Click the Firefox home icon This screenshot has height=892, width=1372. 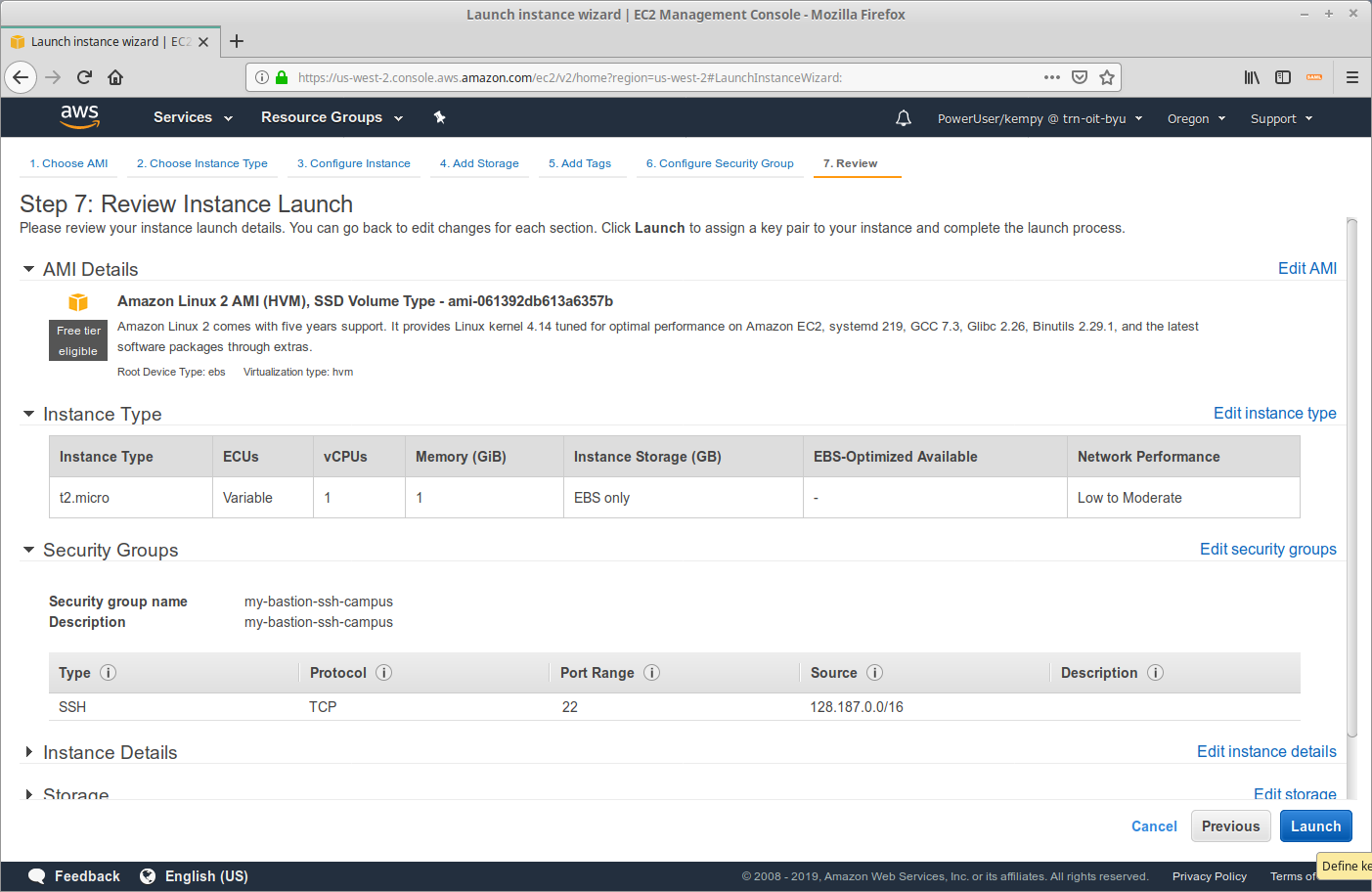coord(115,77)
